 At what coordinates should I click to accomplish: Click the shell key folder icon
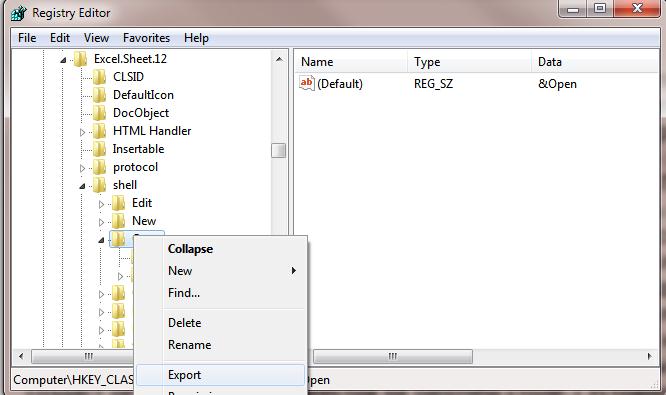coord(99,185)
